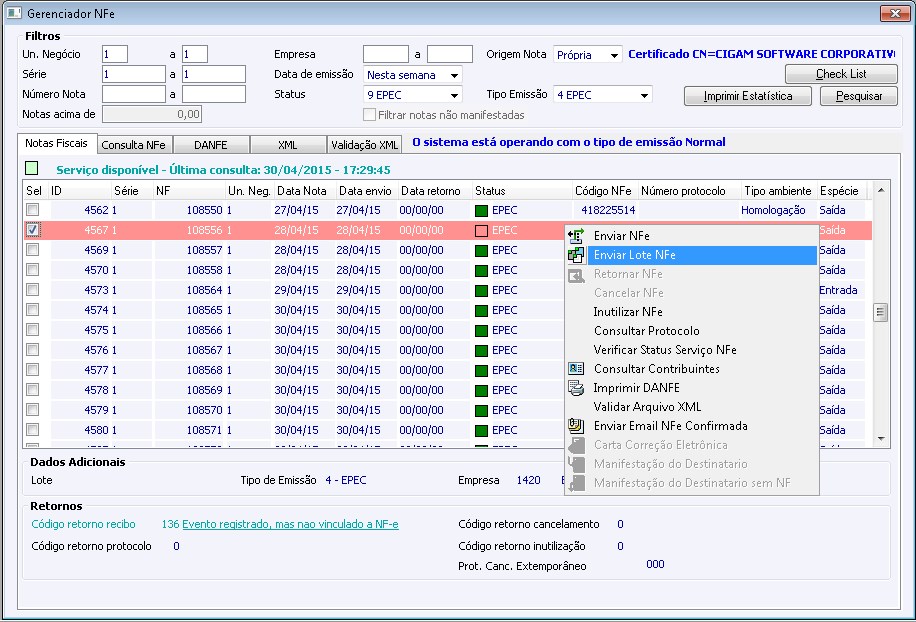The height and width of the screenshot is (622, 916).
Task: Expand the Tipo Emissão combo box
Action: [x=644, y=95]
